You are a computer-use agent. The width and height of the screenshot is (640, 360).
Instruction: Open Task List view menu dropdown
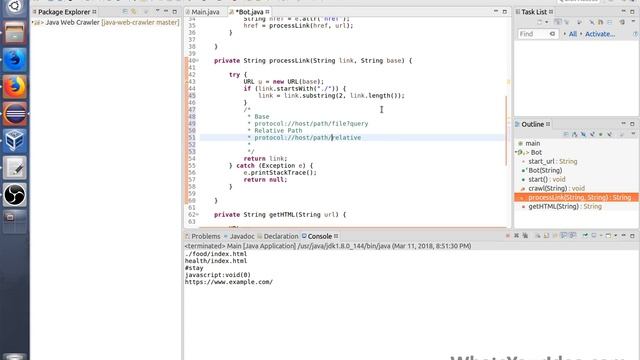[633, 22]
